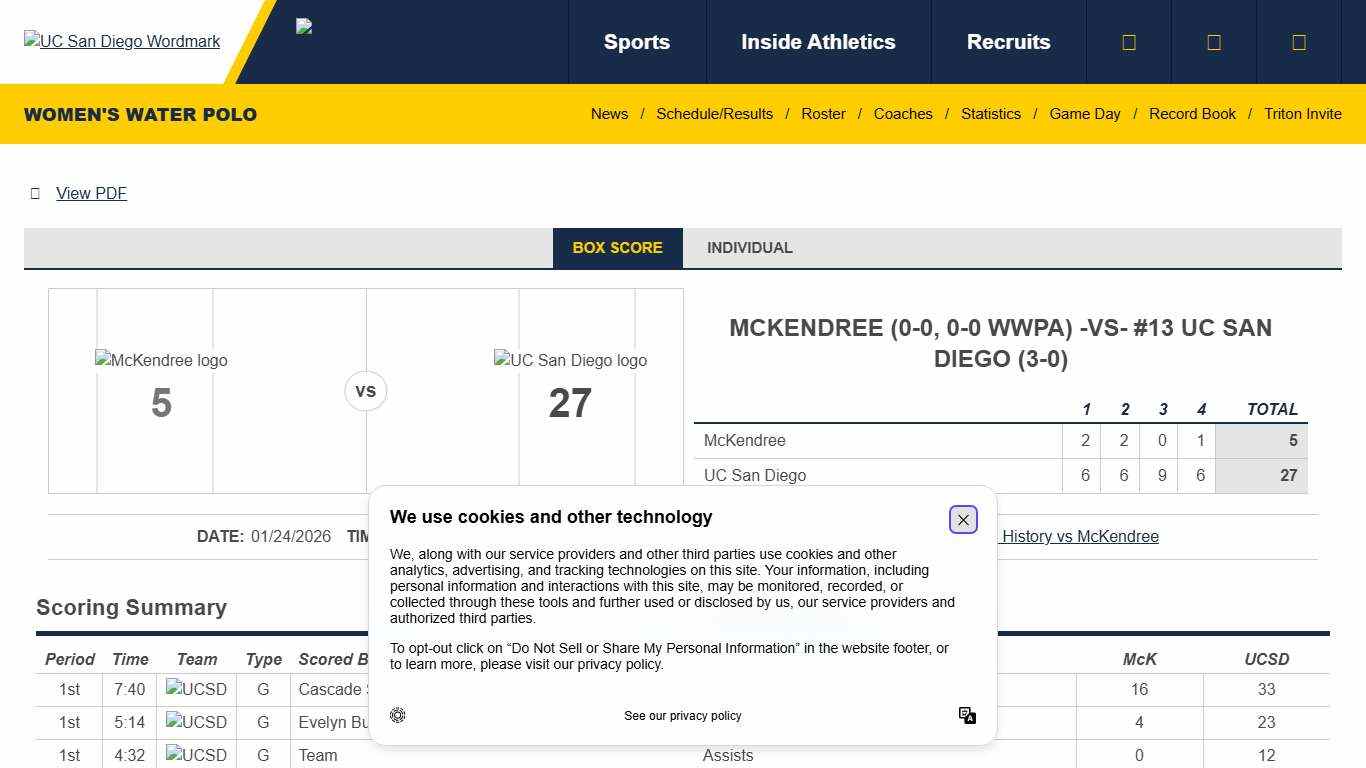Switch to the INDIVIDUAL tab
This screenshot has width=1366, height=768.
[749, 247]
